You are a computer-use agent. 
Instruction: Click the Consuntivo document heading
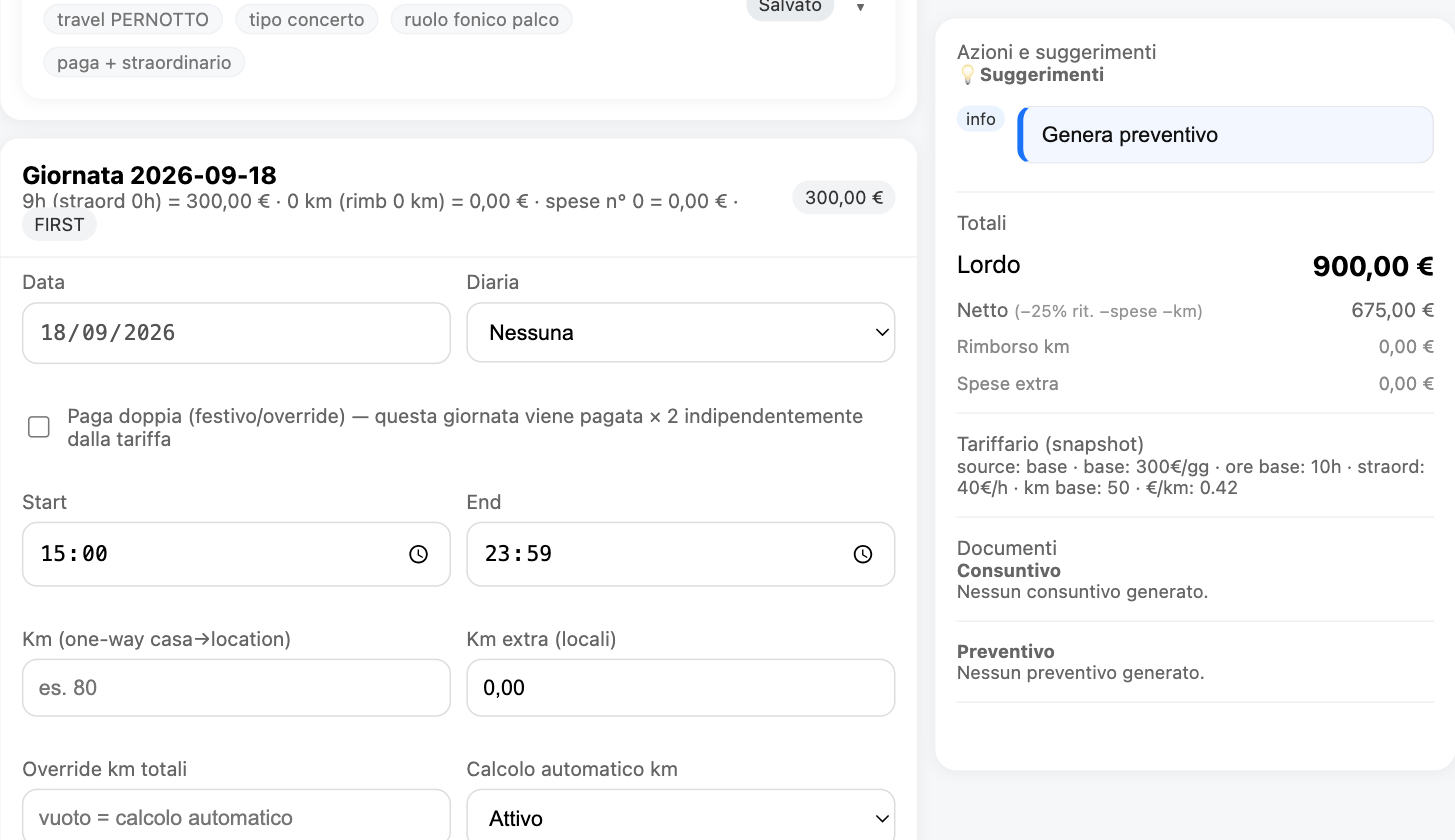tap(1009, 571)
